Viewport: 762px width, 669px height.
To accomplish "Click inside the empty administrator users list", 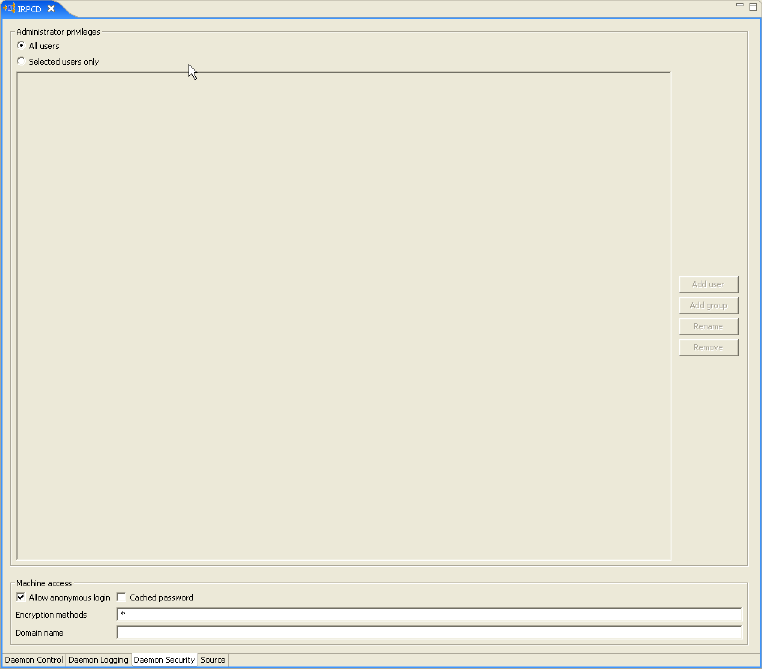I will pyautogui.click(x=343, y=315).
